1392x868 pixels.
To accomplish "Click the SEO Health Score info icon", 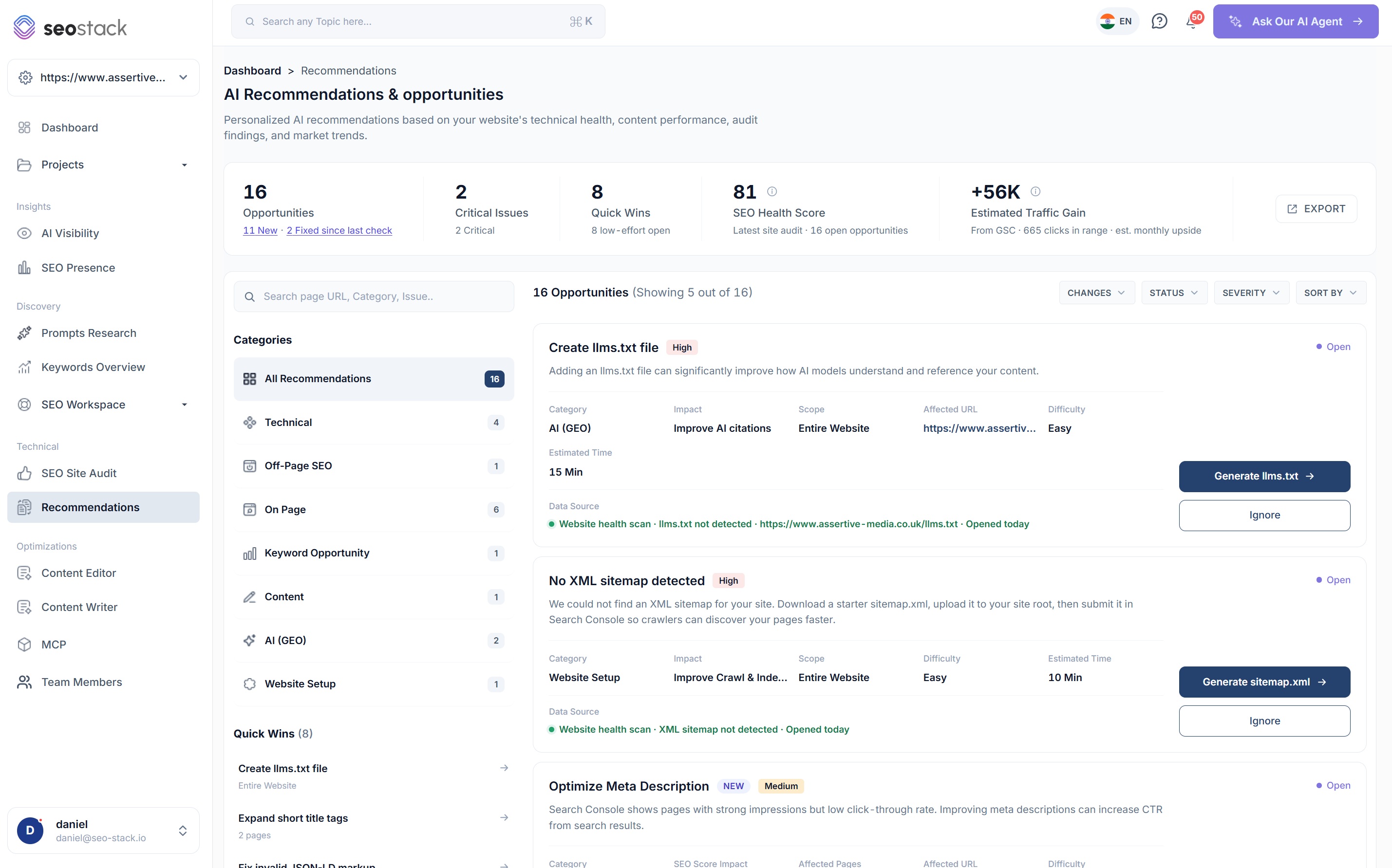I will [772, 191].
